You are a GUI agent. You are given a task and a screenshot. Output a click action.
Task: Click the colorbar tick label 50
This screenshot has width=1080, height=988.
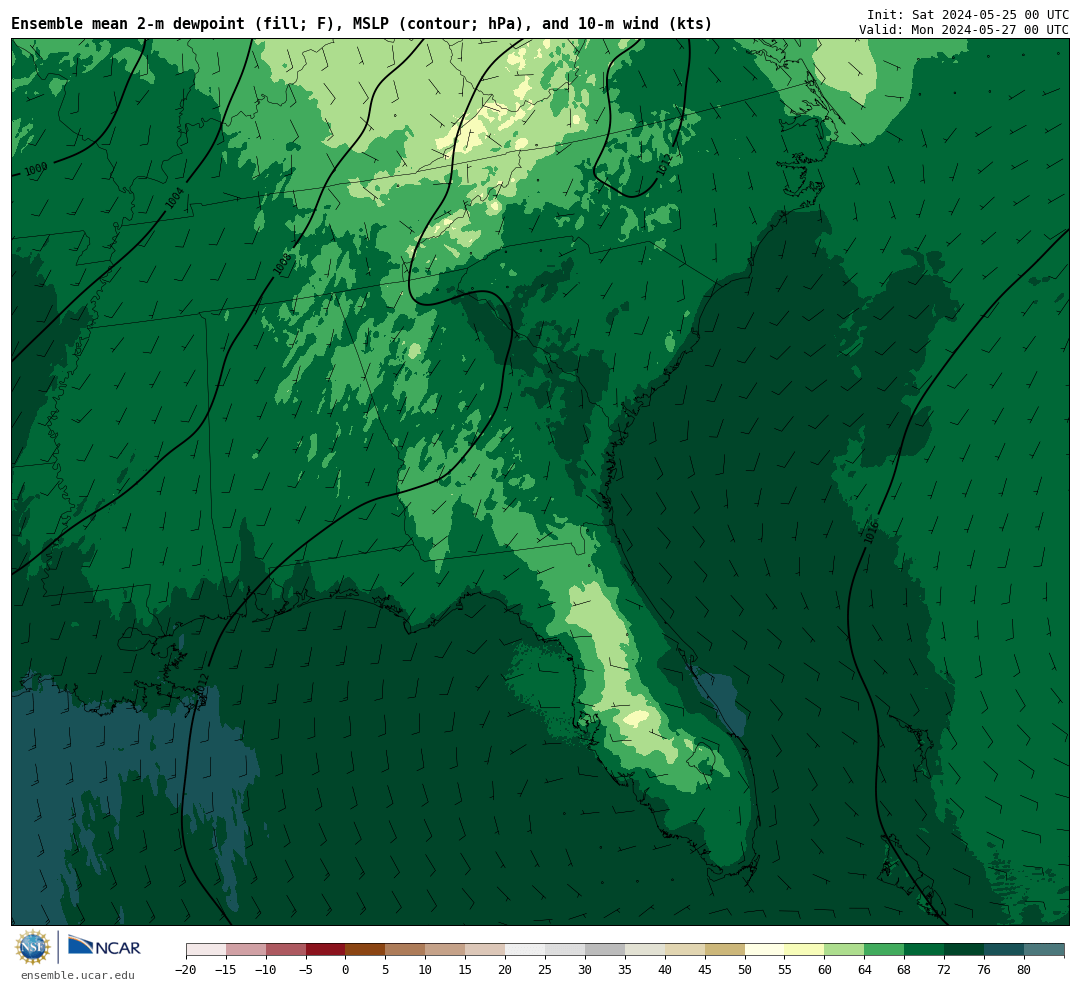(745, 969)
